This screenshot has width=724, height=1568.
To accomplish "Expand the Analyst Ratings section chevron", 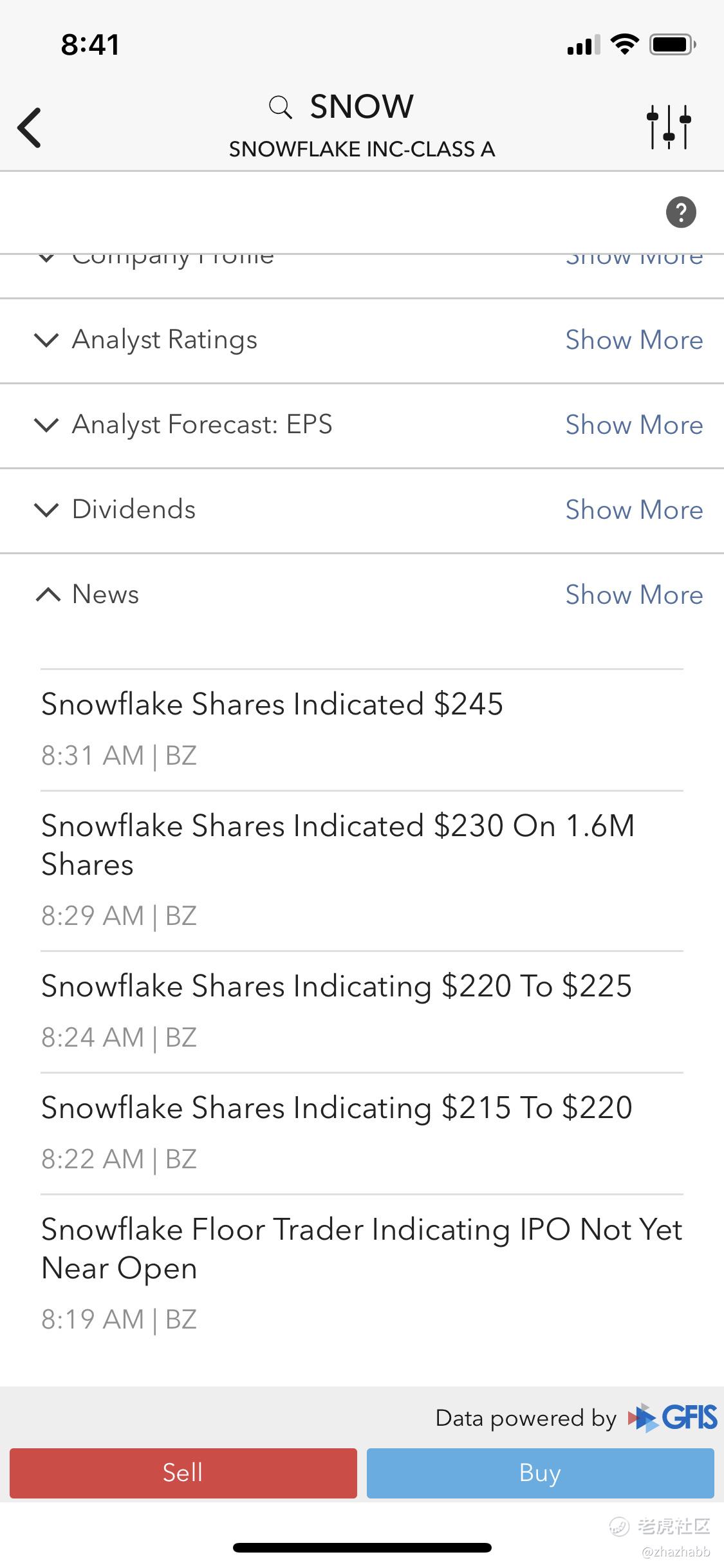I will (46, 340).
